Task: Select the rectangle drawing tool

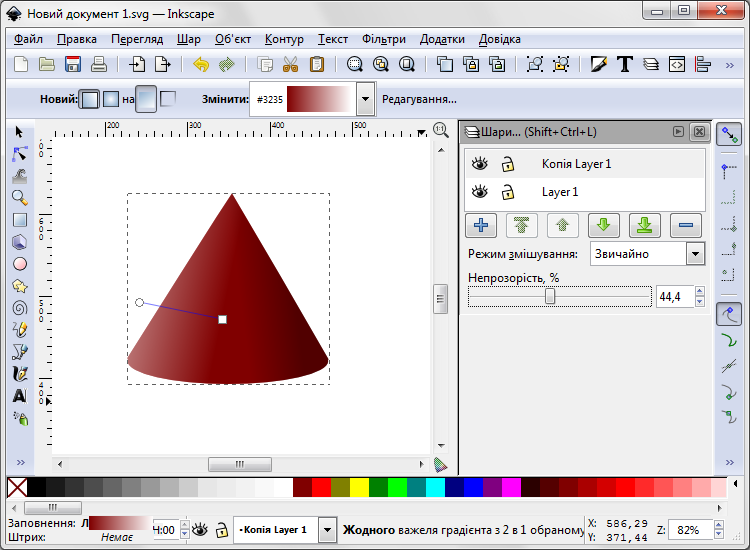Action: pos(20,220)
